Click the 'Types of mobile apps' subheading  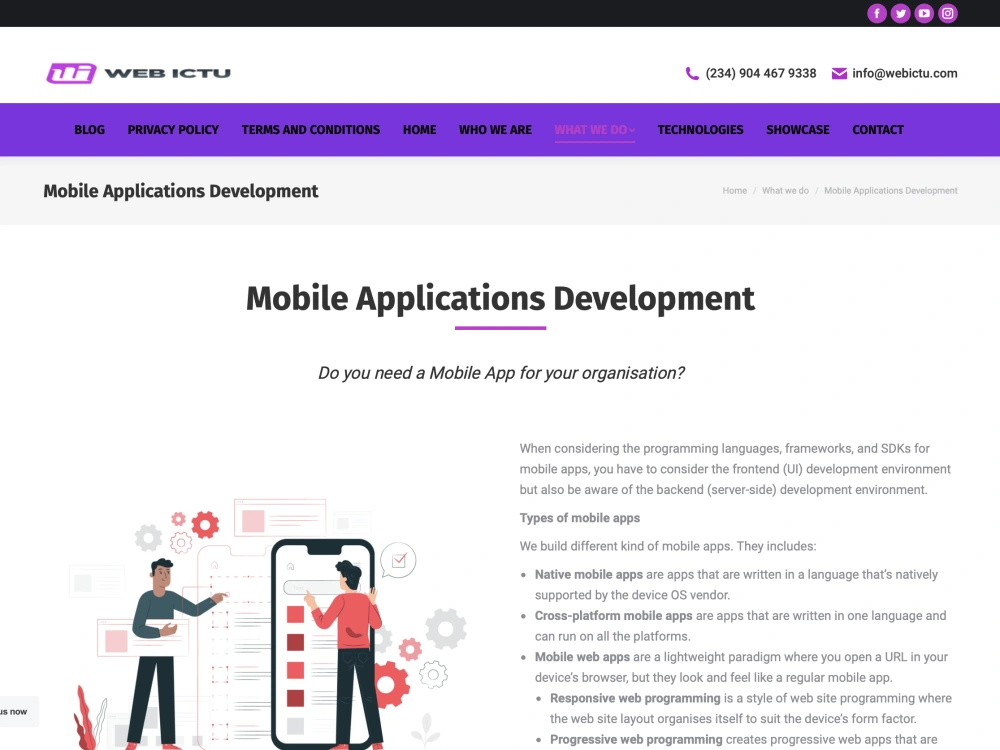(580, 518)
